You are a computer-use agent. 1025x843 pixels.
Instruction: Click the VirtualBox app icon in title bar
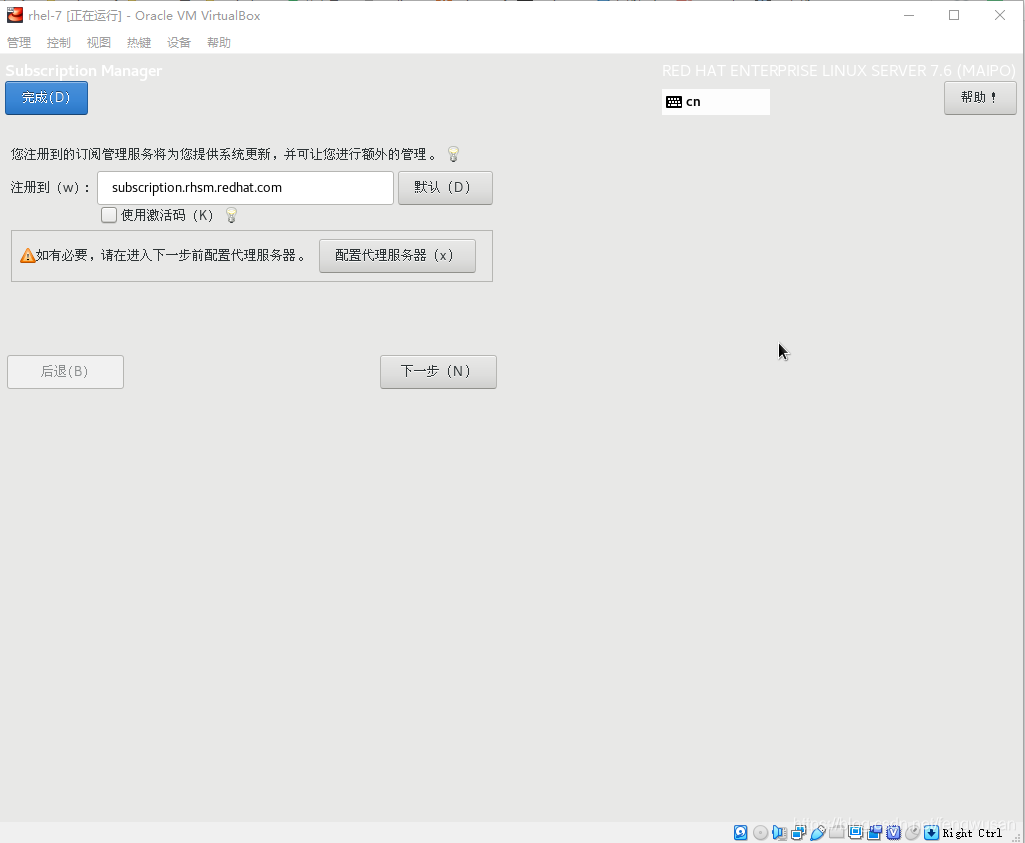[x=14, y=15]
